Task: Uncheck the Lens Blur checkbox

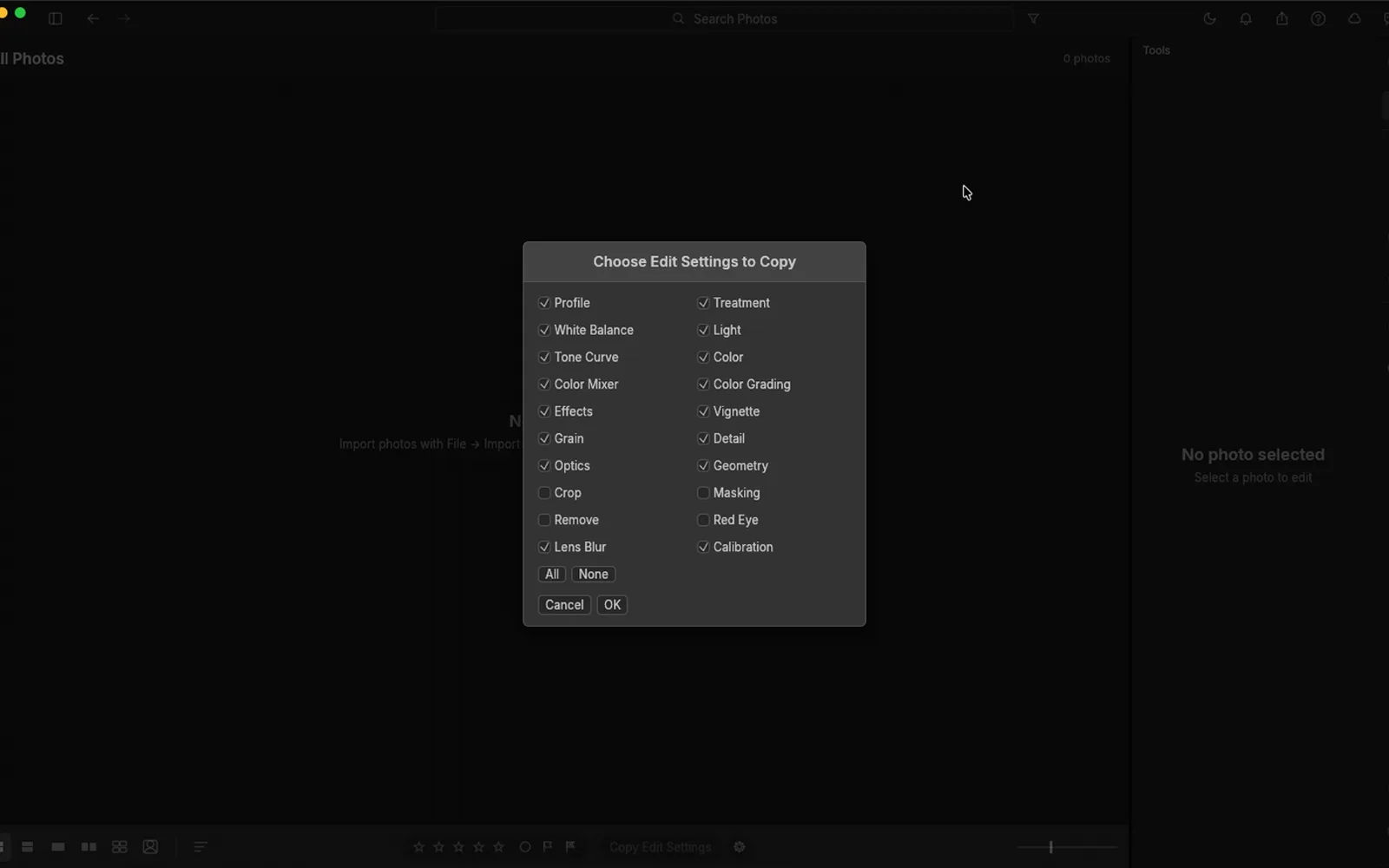Action: tap(544, 547)
